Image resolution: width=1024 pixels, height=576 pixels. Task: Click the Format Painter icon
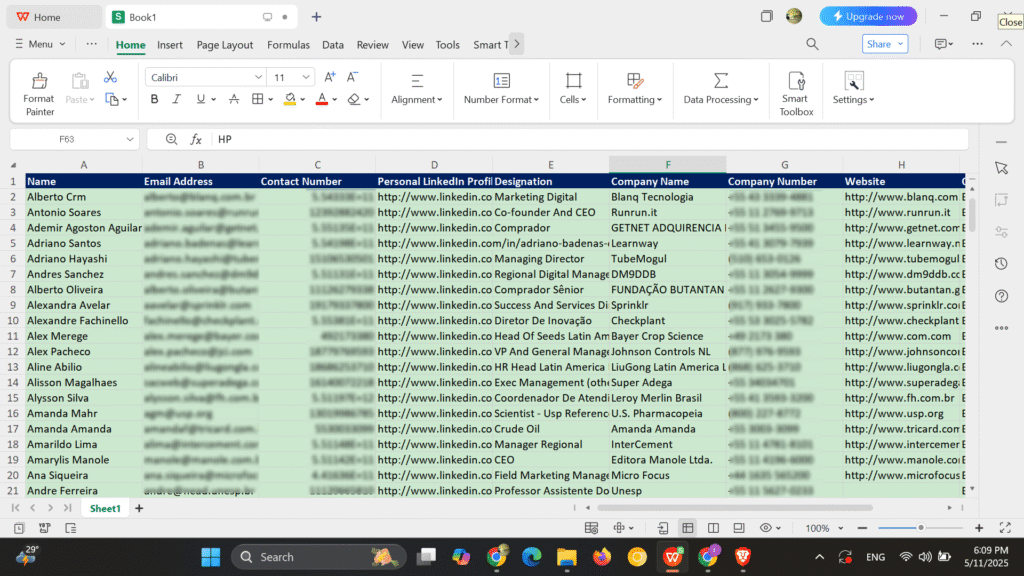point(39,81)
